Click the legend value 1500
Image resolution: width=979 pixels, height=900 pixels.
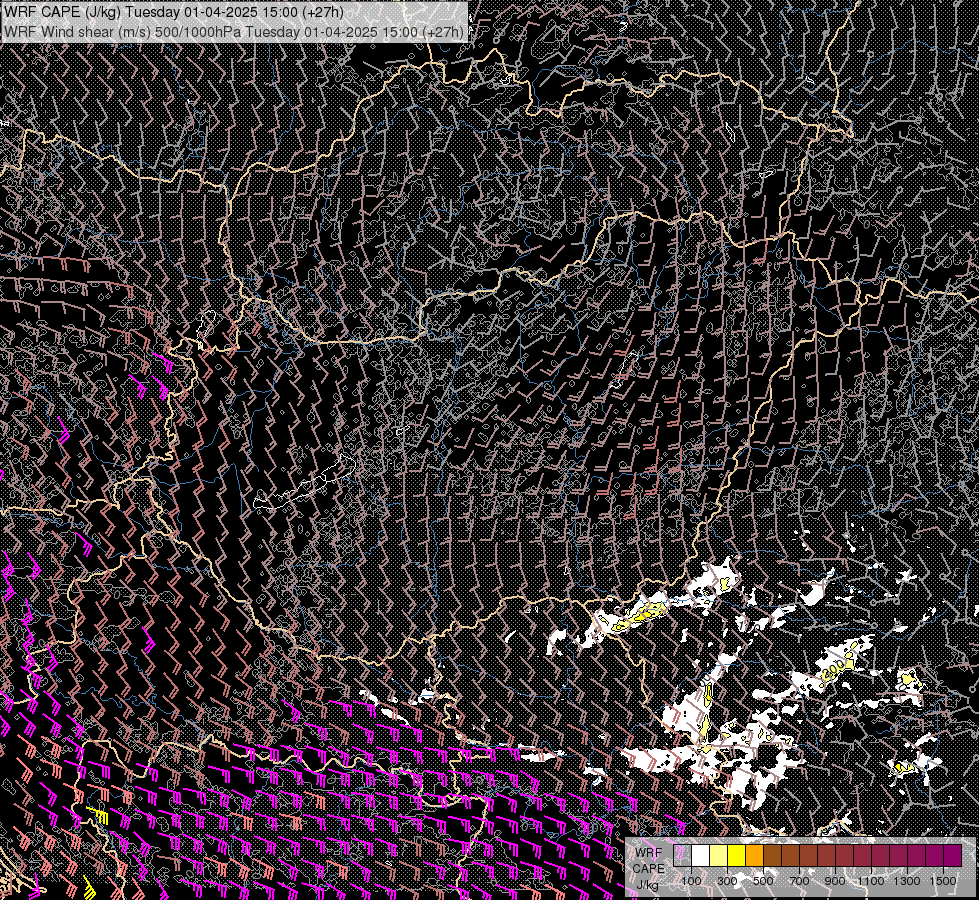click(x=943, y=881)
